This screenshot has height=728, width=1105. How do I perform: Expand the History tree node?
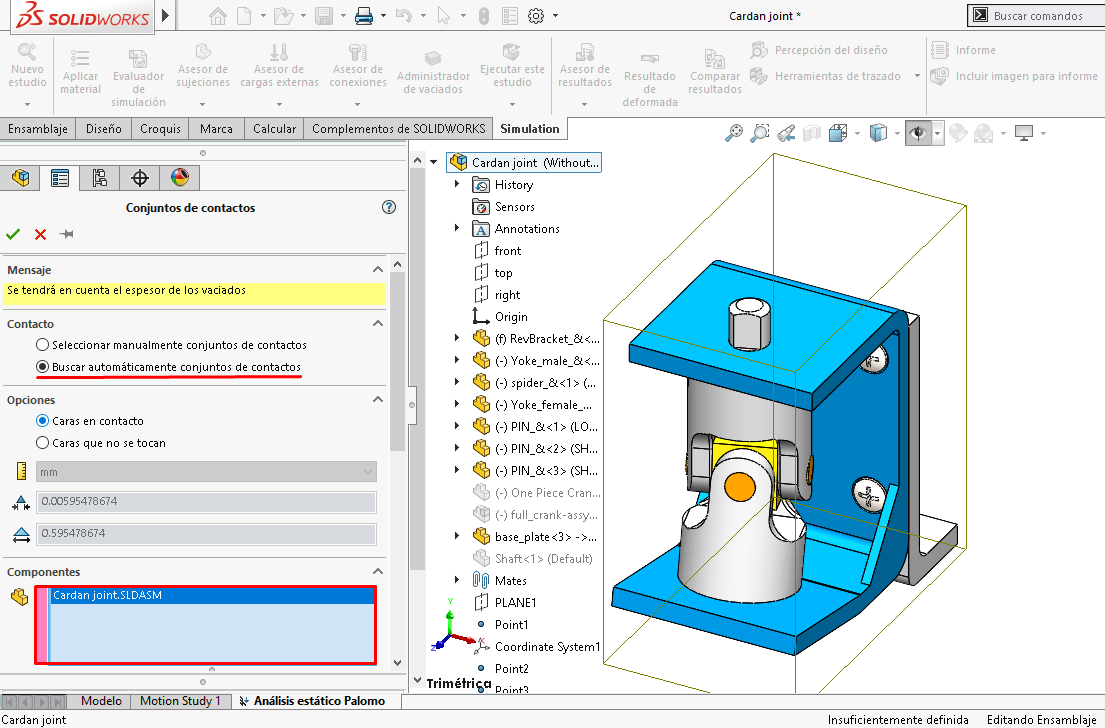coord(457,185)
